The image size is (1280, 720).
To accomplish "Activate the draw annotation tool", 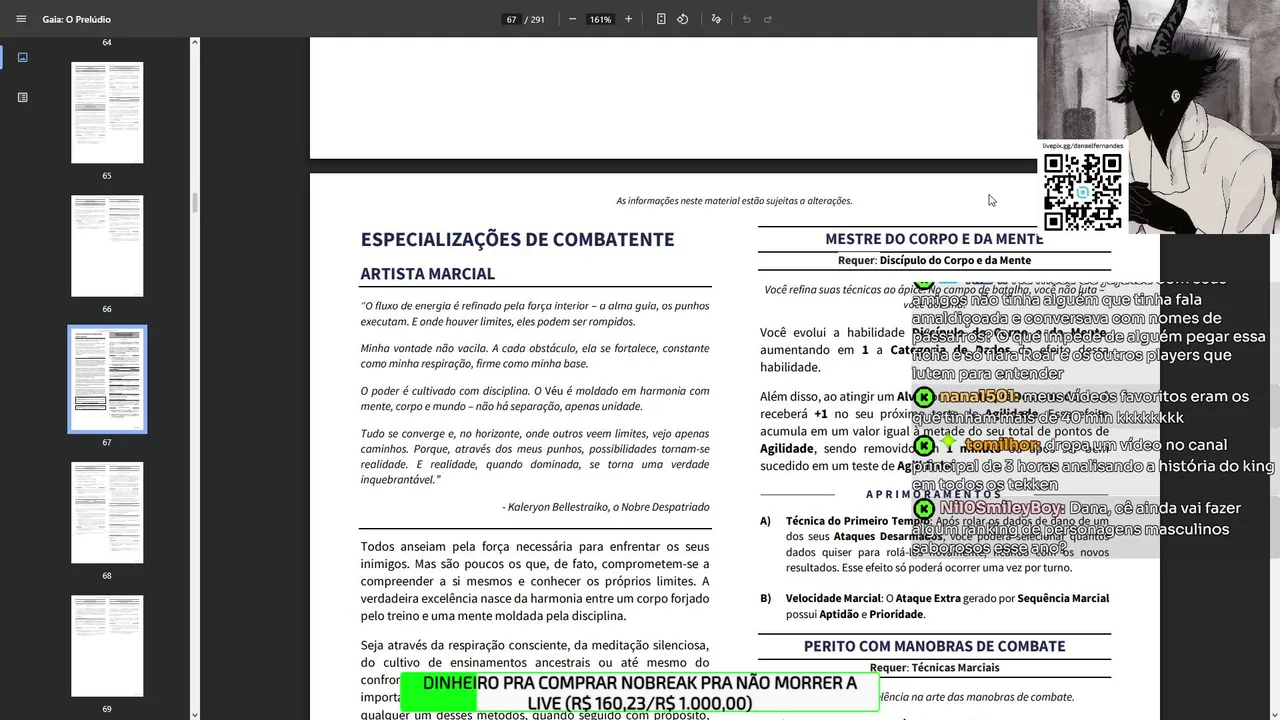I will [716, 19].
